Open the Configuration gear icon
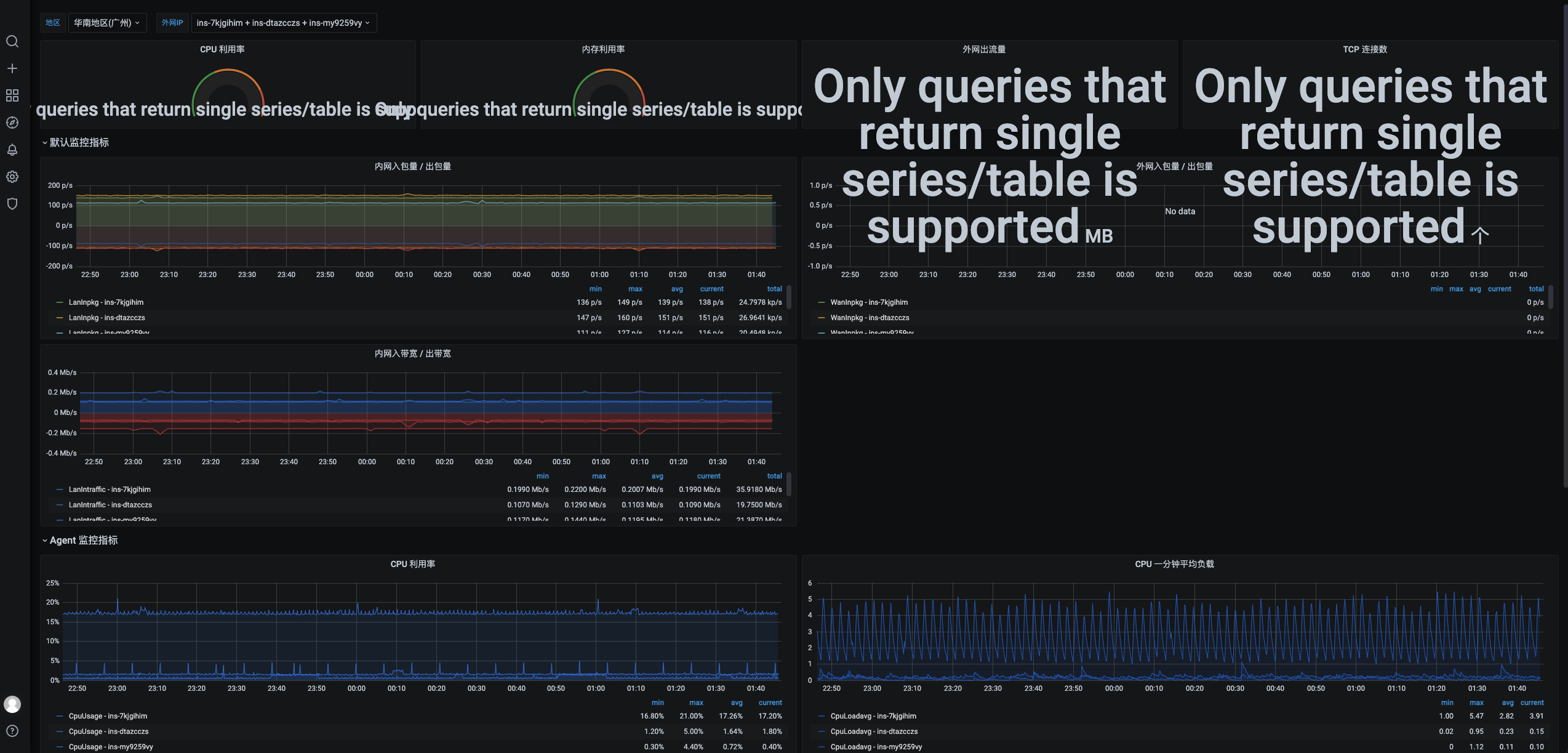The height and width of the screenshot is (753, 1568). click(x=12, y=177)
